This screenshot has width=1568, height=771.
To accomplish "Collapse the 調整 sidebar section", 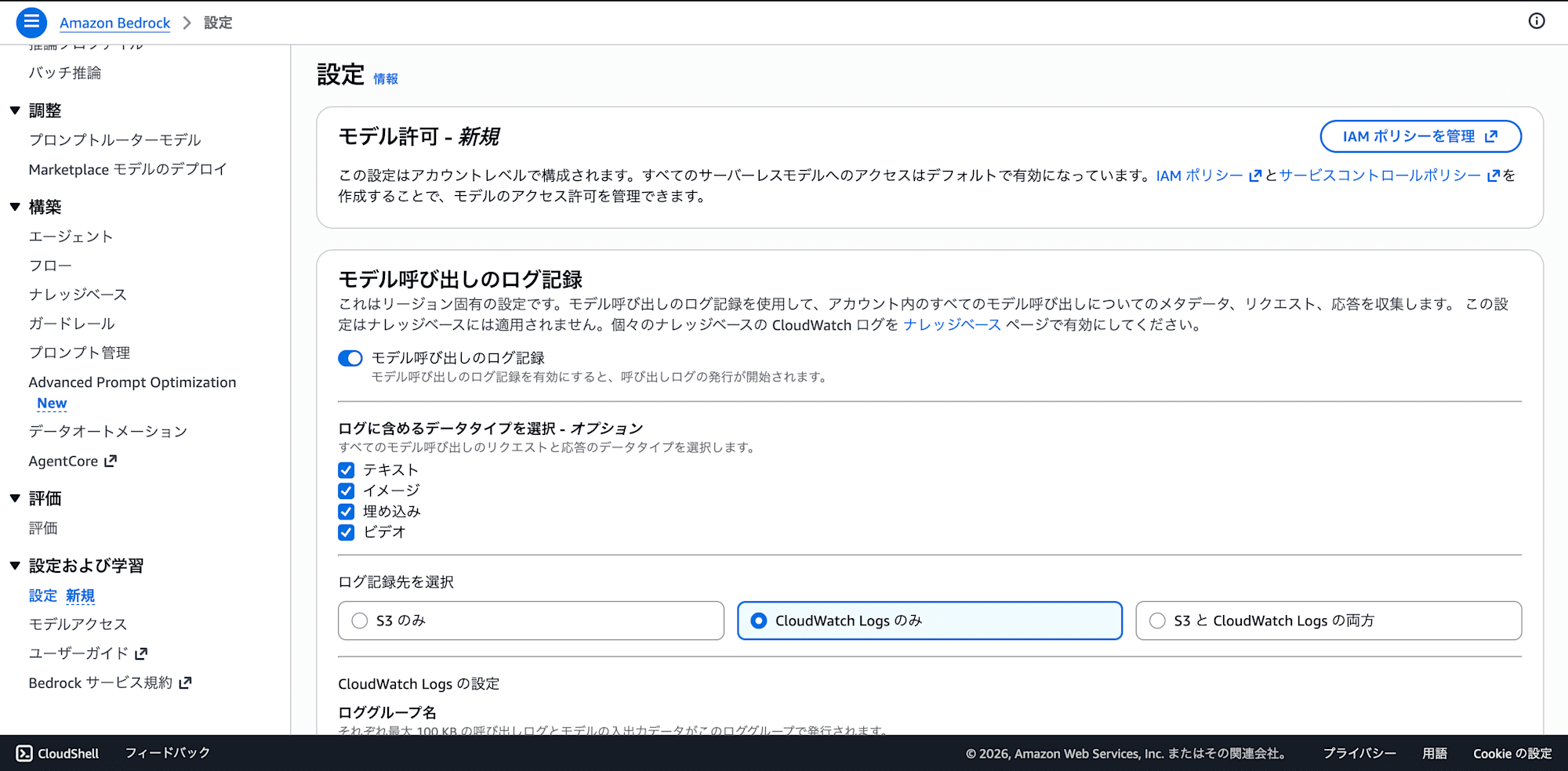I will point(15,110).
